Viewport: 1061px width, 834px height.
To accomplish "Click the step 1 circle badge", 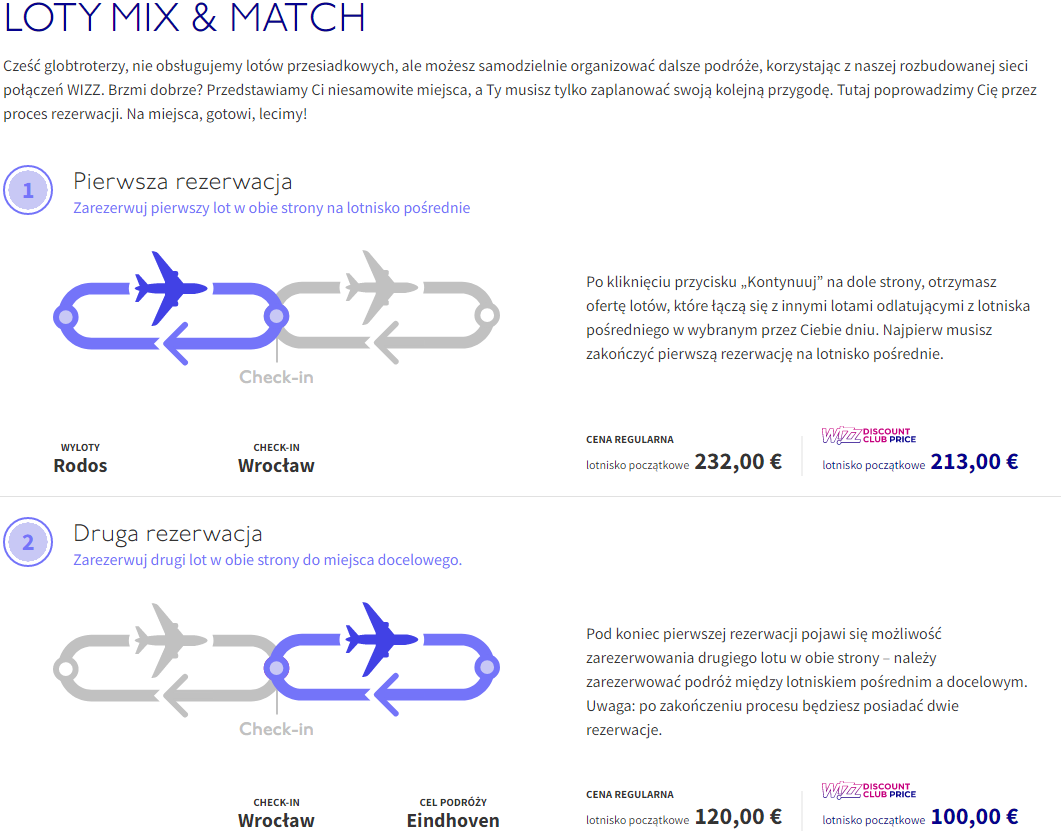I will pyautogui.click(x=28, y=190).
